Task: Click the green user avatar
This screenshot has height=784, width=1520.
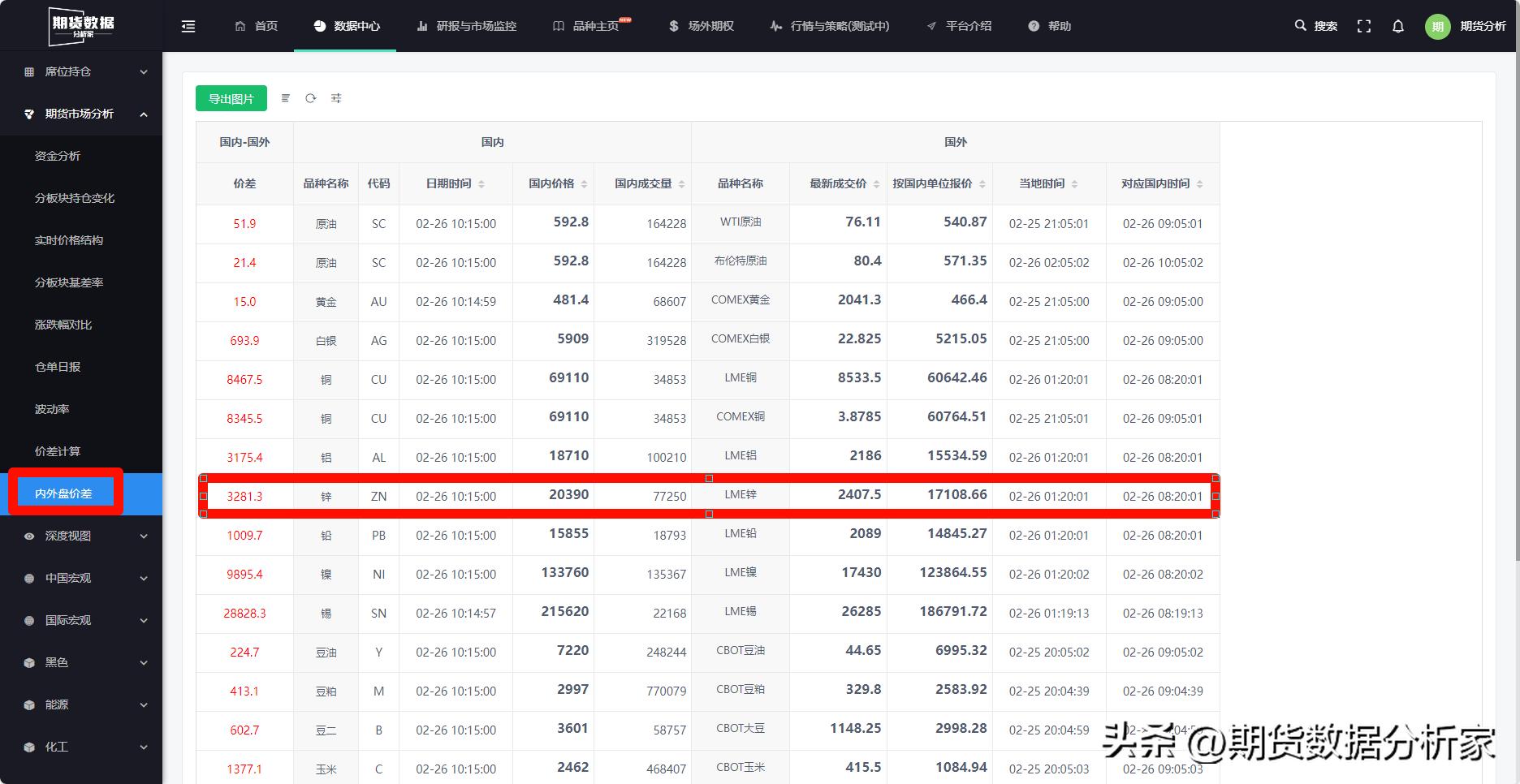Action: [1437, 26]
